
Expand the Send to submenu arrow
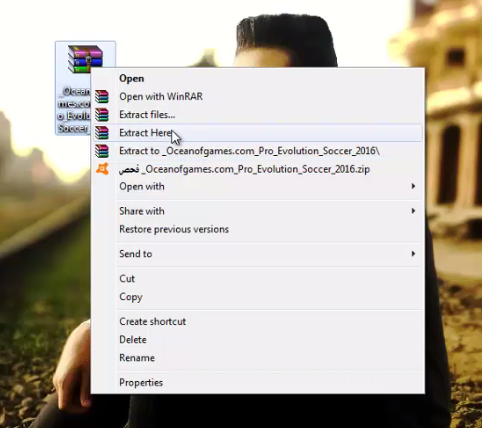413,254
